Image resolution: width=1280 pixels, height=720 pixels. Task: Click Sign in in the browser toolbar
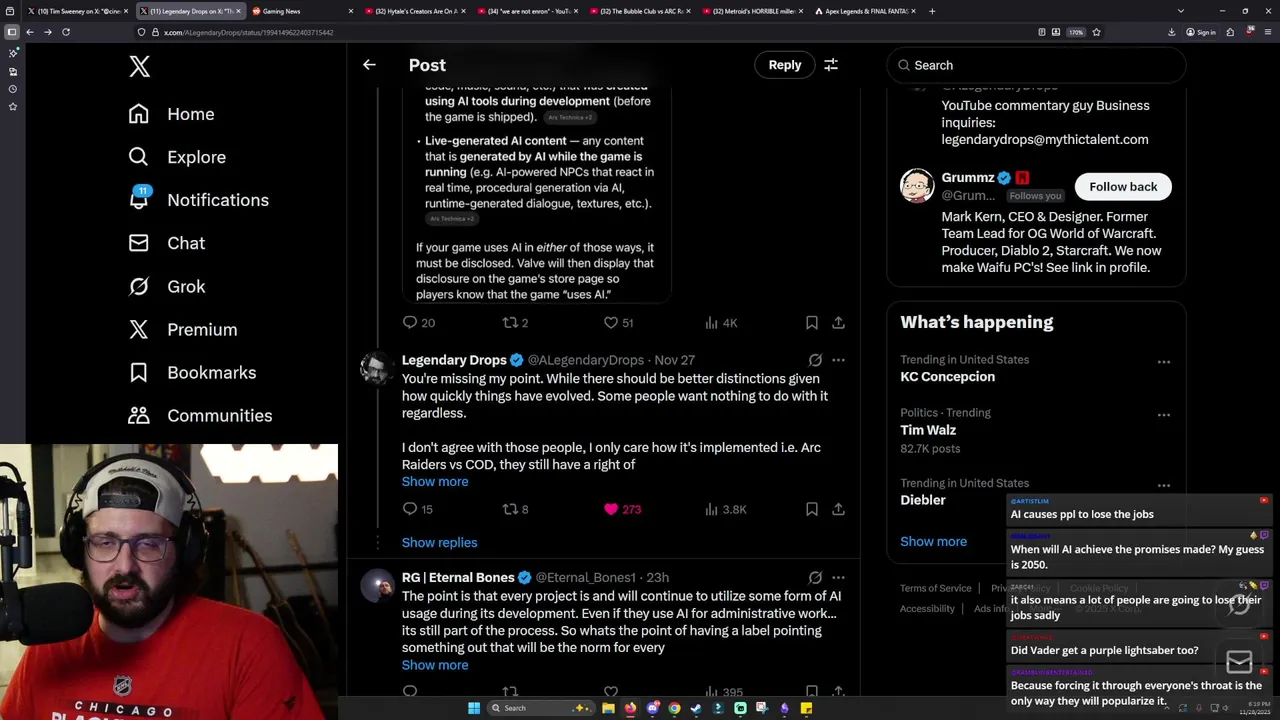pos(1201,32)
